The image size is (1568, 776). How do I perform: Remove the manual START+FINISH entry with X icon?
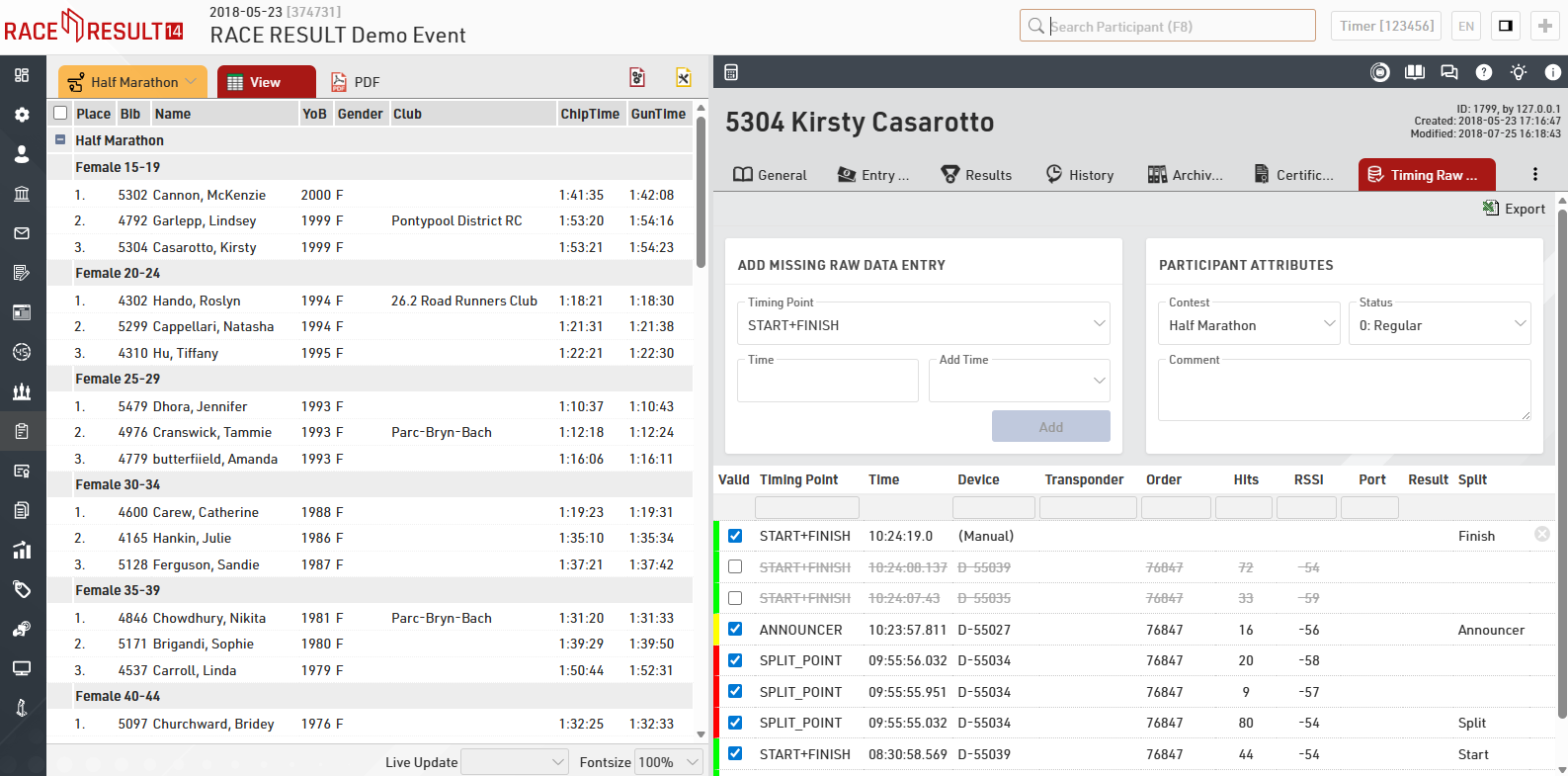[1541, 534]
